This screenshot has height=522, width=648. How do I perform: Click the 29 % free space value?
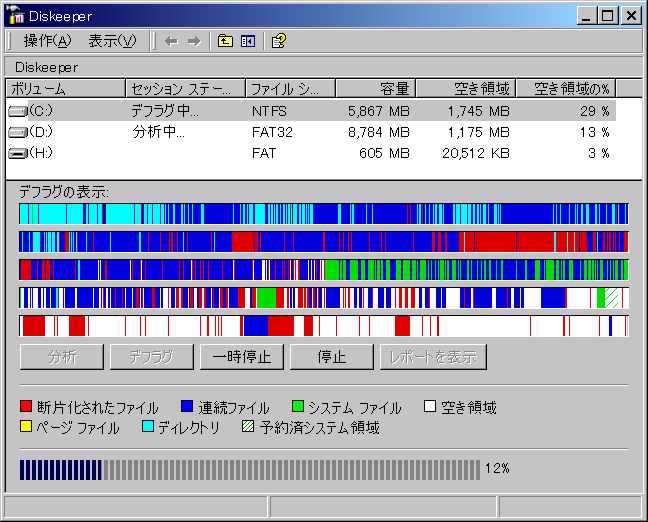click(x=595, y=111)
